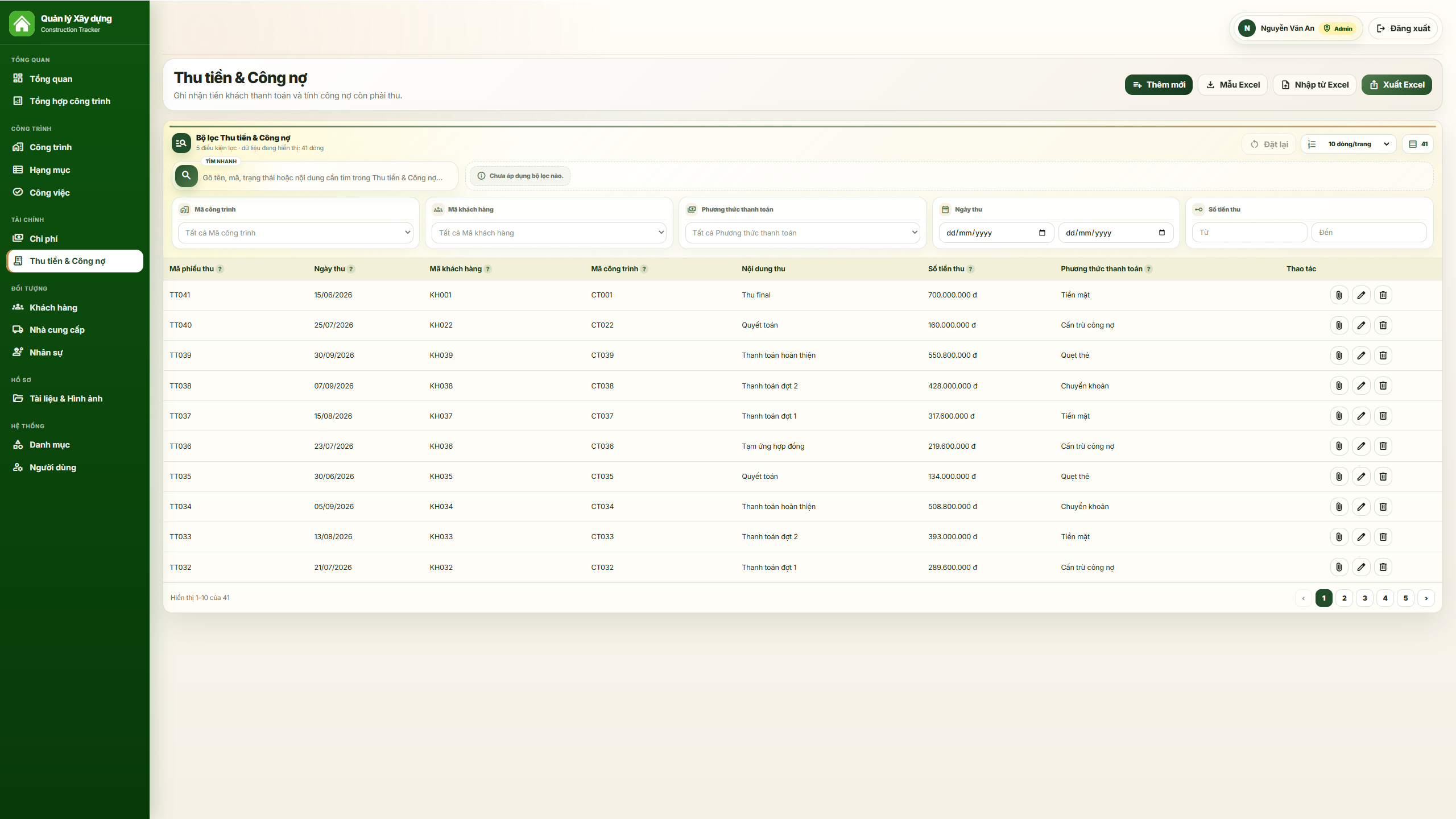Click help icon beside Phương thức thanh toán header
This screenshot has width=1456, height=819.
tap(1148, 269)
